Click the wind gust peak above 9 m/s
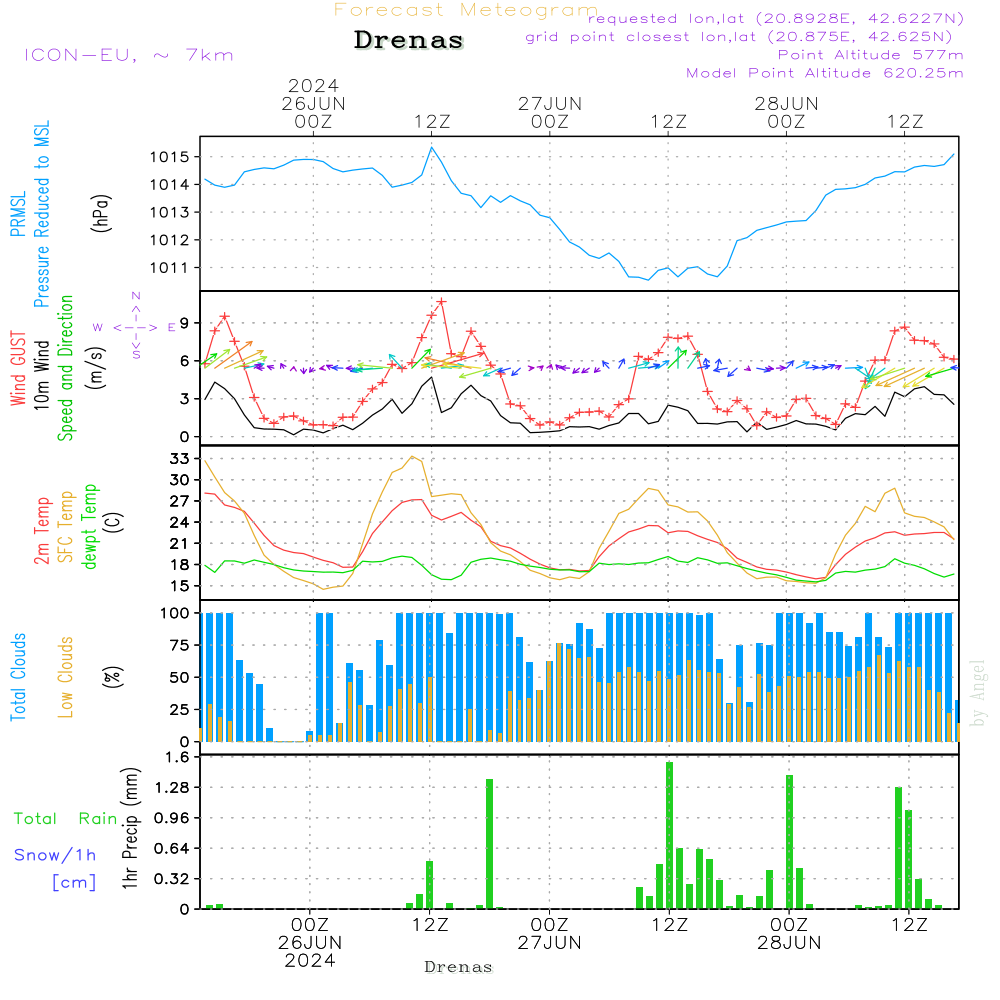This screenshot has height=1000, width=1000. click(x=441, y=302)
